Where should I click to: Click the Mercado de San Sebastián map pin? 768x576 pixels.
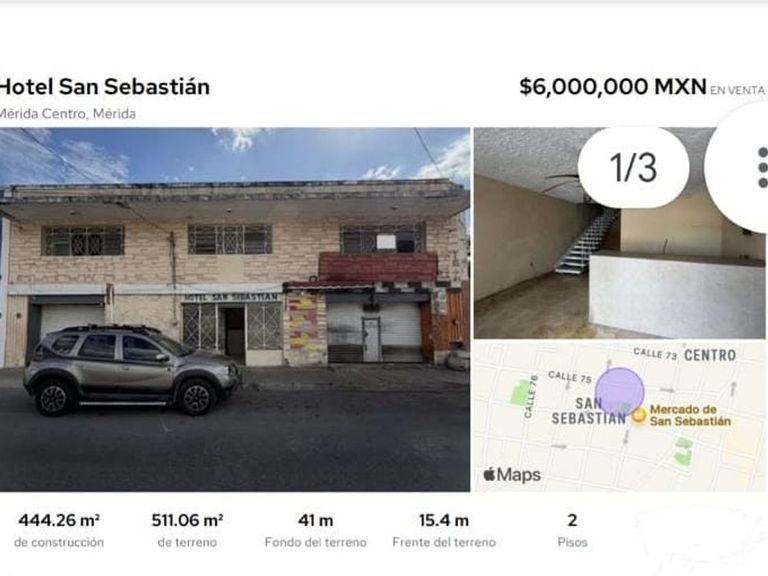point(638,414)
